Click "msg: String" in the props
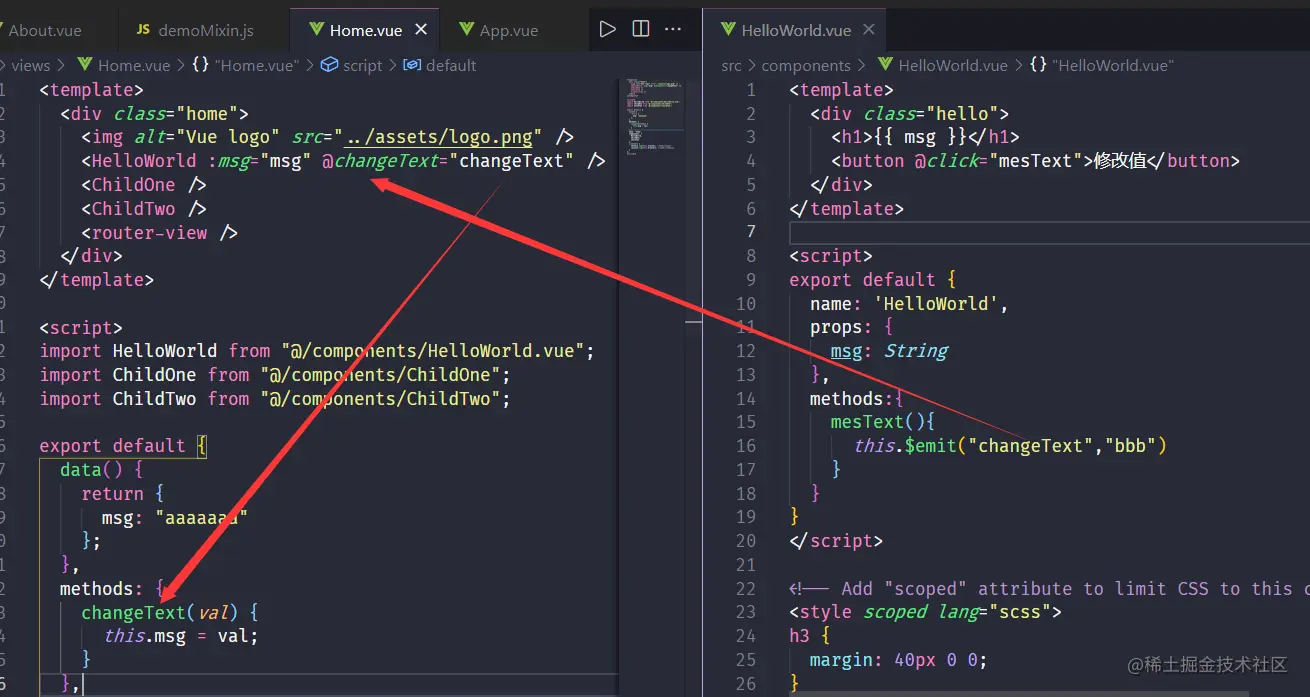Screen dimensions: 1310x697 point(889,351)
